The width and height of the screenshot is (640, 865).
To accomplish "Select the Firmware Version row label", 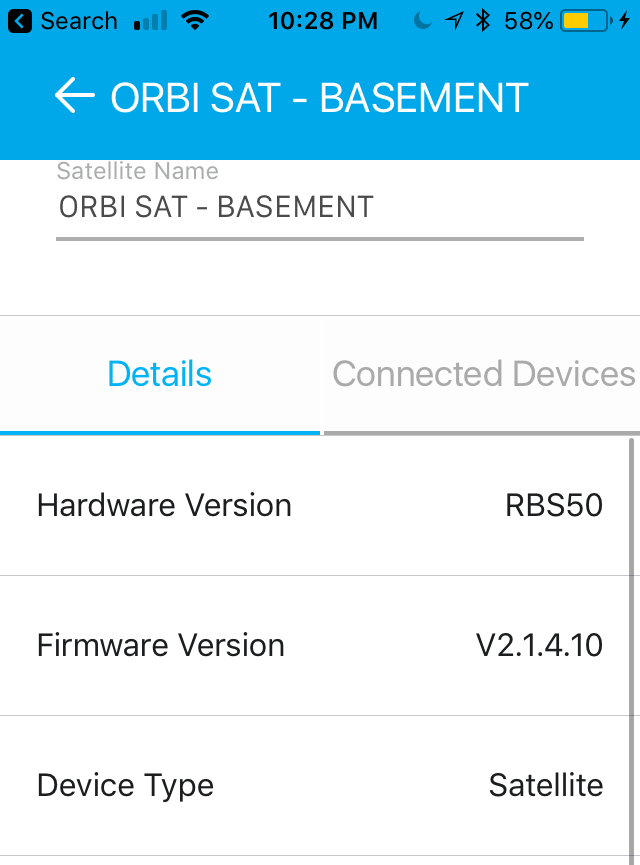I will click(x=161, y=645).
